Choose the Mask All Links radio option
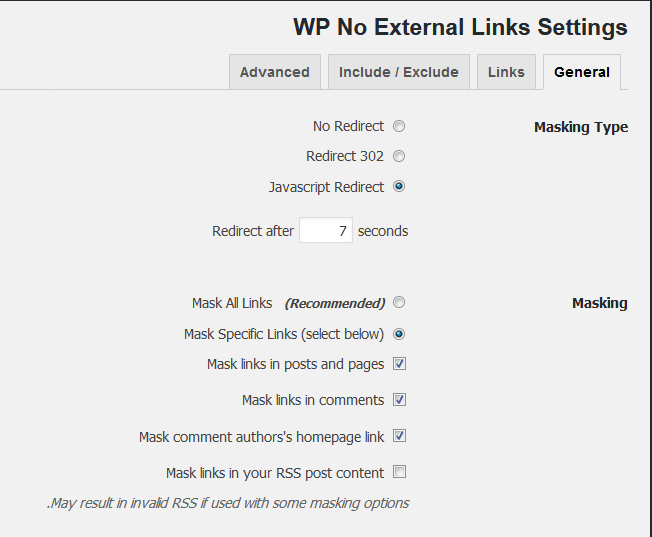The image size is (652, 537). tap(399, 303)
